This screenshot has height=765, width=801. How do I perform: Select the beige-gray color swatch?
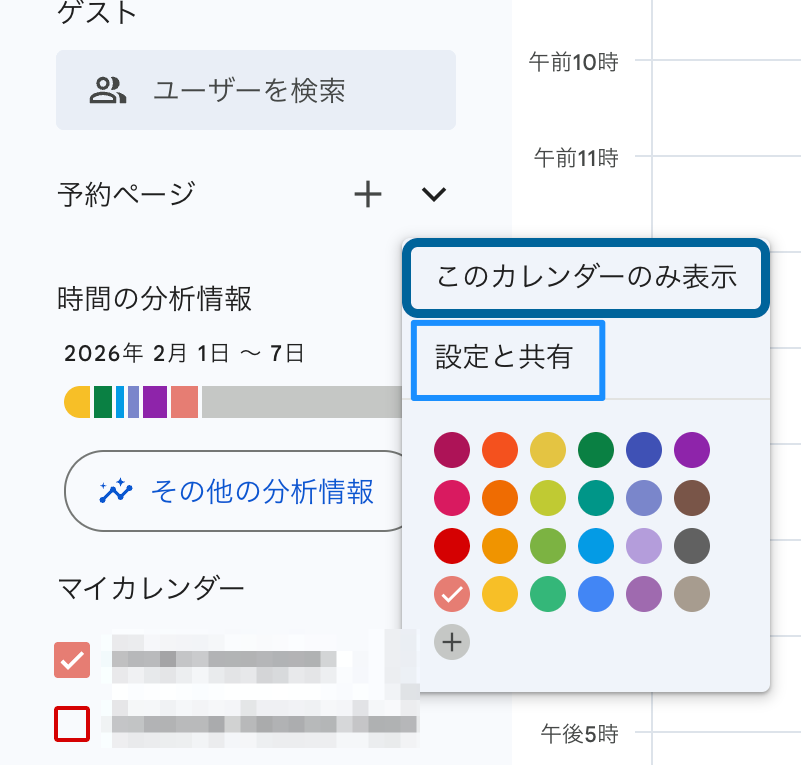[692, 595]
